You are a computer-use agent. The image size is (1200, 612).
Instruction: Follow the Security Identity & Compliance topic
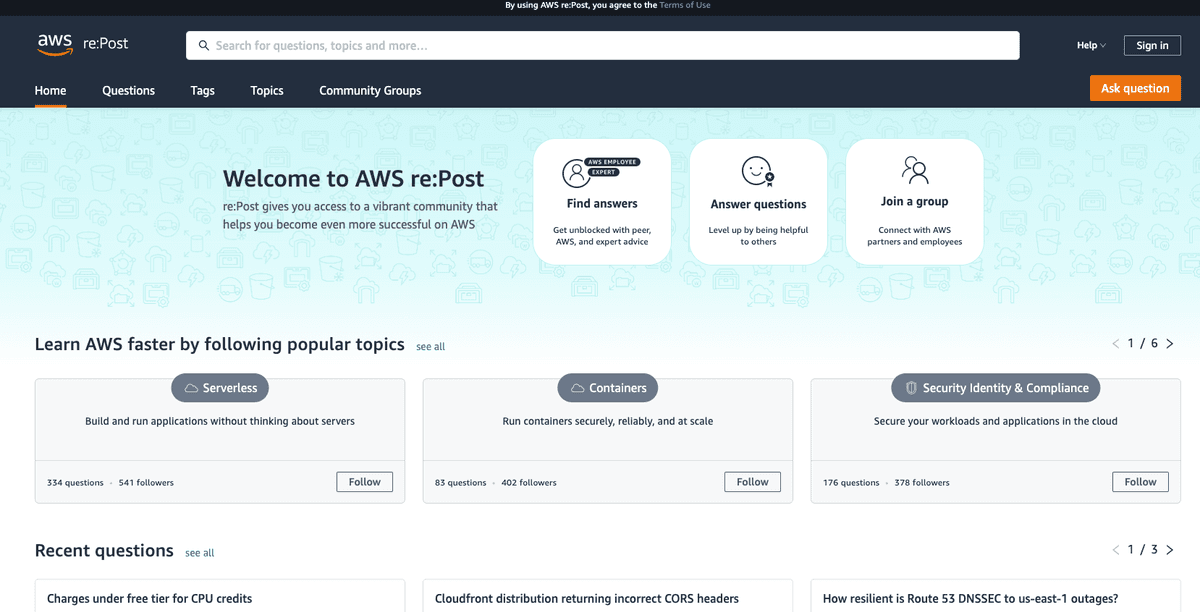tap(1140, 481)
